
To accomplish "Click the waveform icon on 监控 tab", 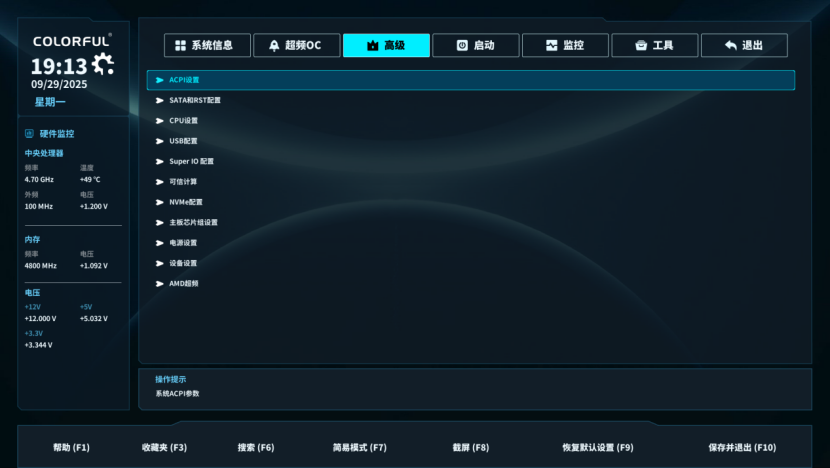I will pos(552,46).
